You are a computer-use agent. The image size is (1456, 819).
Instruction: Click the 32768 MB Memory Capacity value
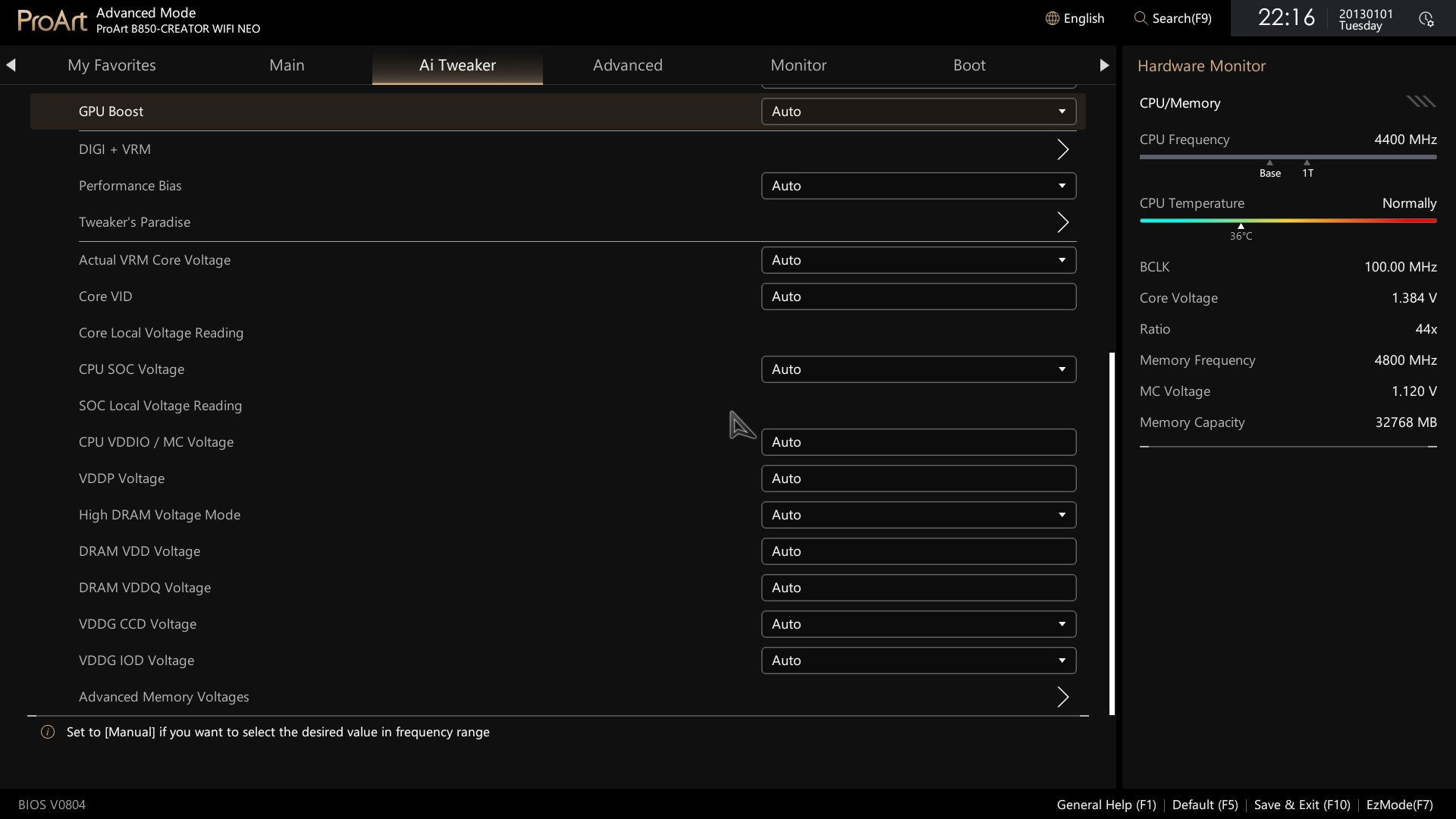click(x=1406, y=422)
